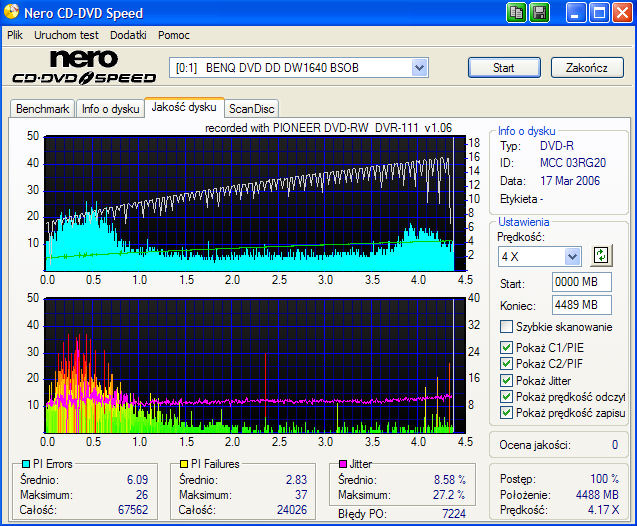Viewport: 637px width, 526px height.
Task: Click the cyan PI Errors legend swatch
Action: pyautogui.click(x=26, y=464)
